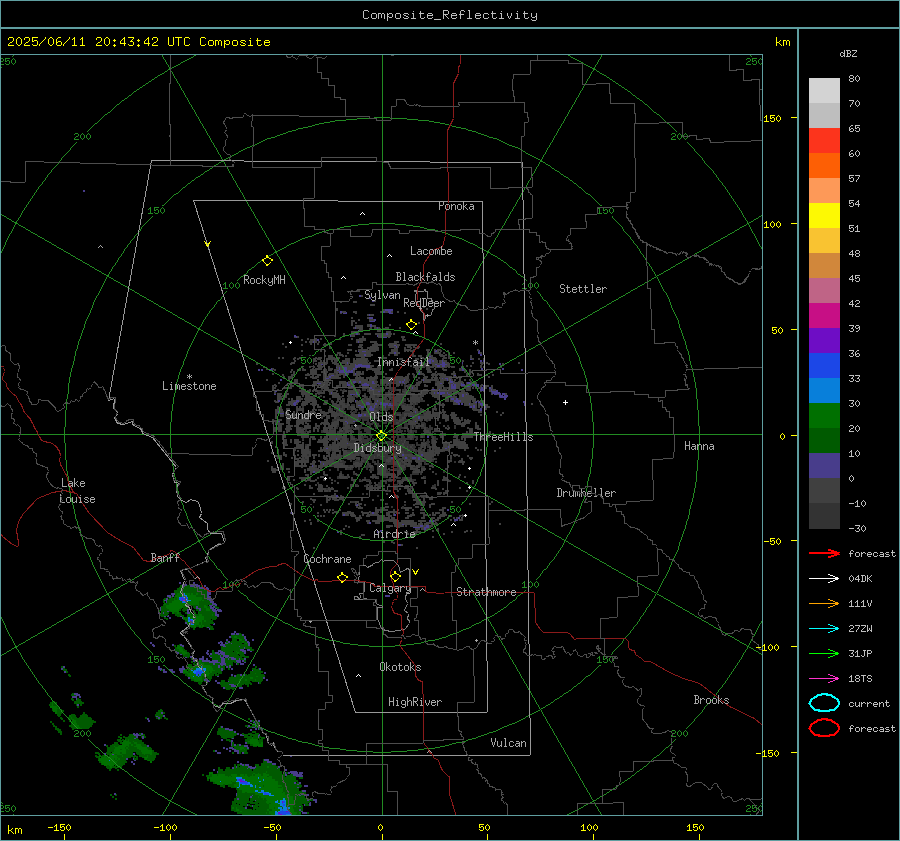This screenshot has width=900, height=841.
Task: Click the Strathmore label
Action: [x=486, y=592]
